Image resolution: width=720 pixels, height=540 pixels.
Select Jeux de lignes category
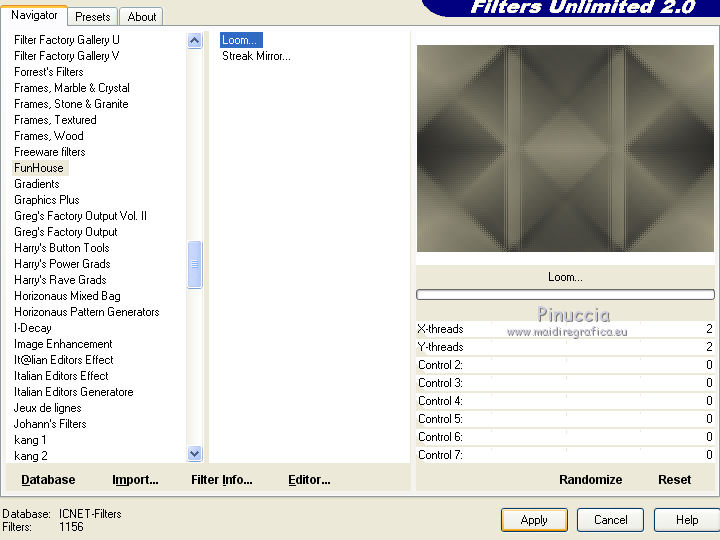48,408
